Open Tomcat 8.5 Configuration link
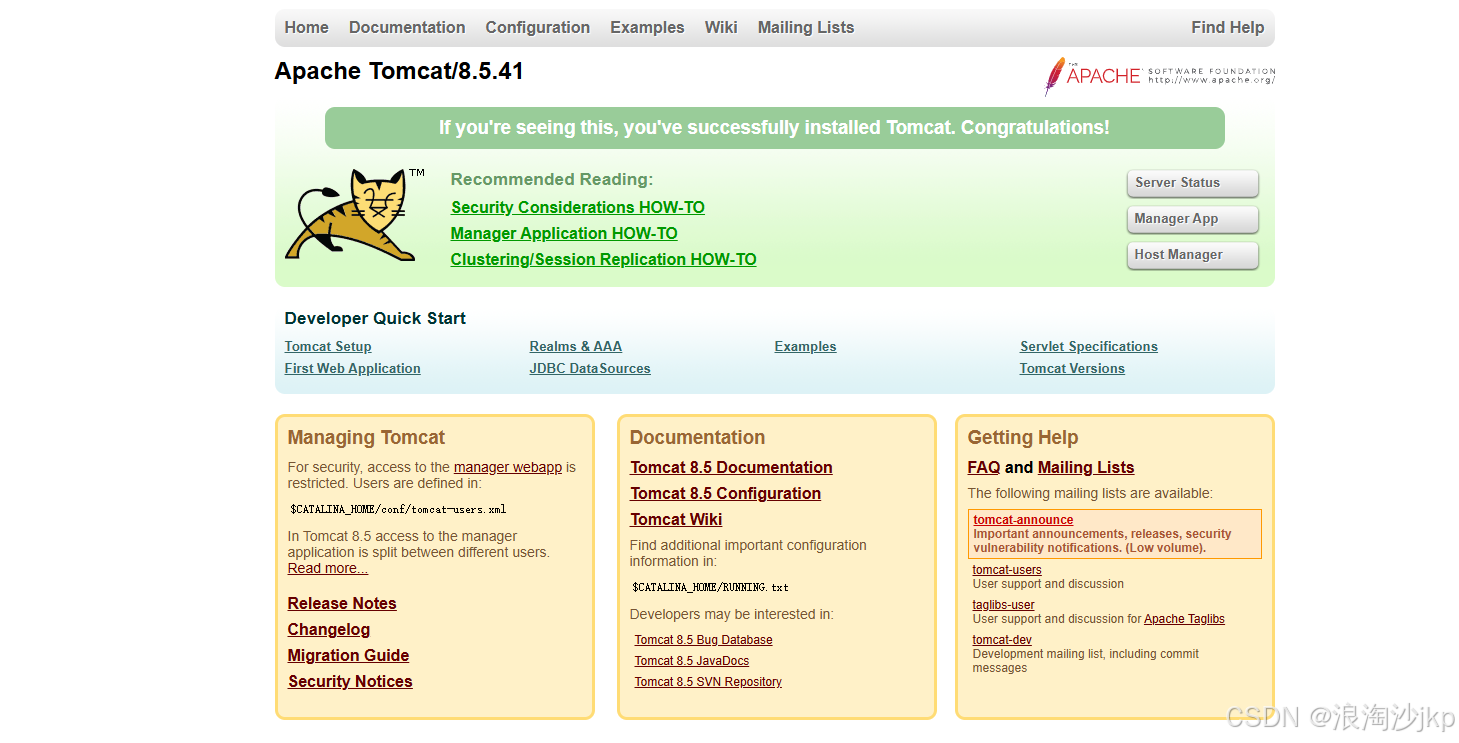 pyautogui.click(x=726, y=494)
